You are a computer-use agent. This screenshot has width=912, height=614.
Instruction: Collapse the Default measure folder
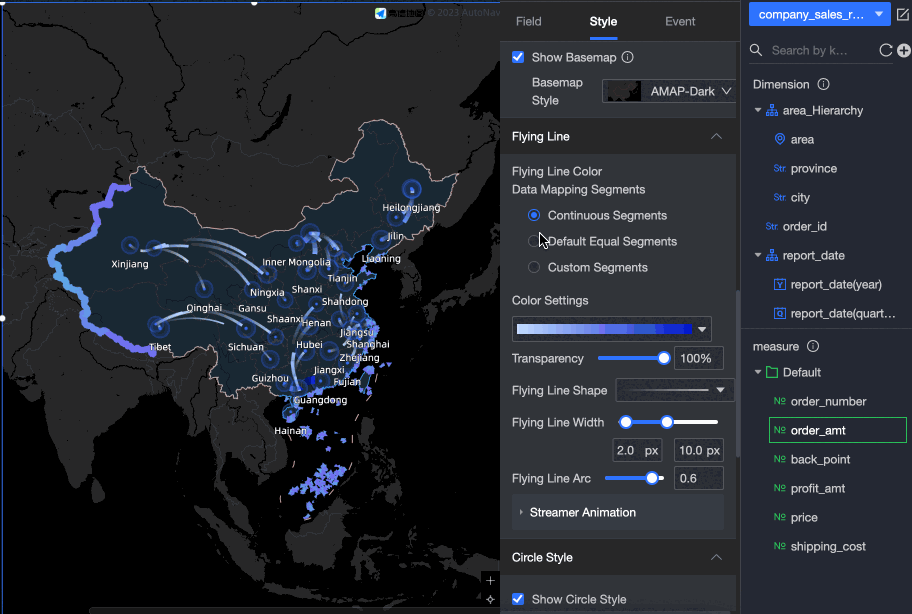[x=758, y=372]
